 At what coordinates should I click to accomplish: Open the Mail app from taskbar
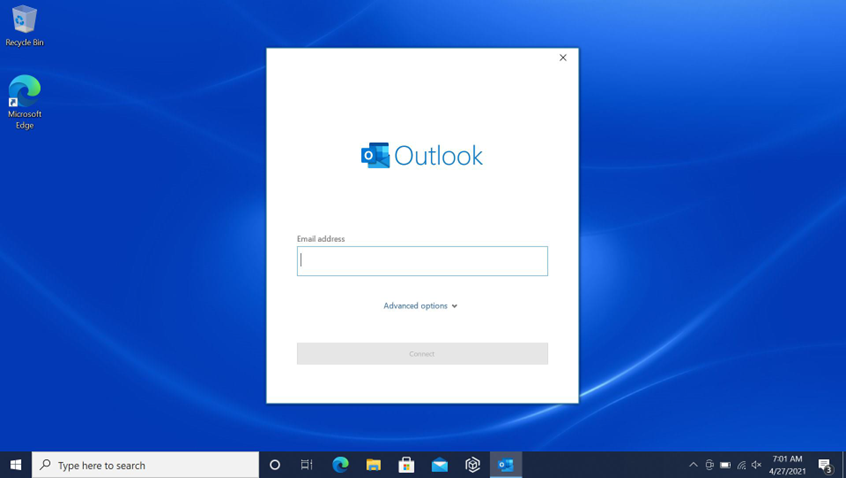[x=439, y=465]
